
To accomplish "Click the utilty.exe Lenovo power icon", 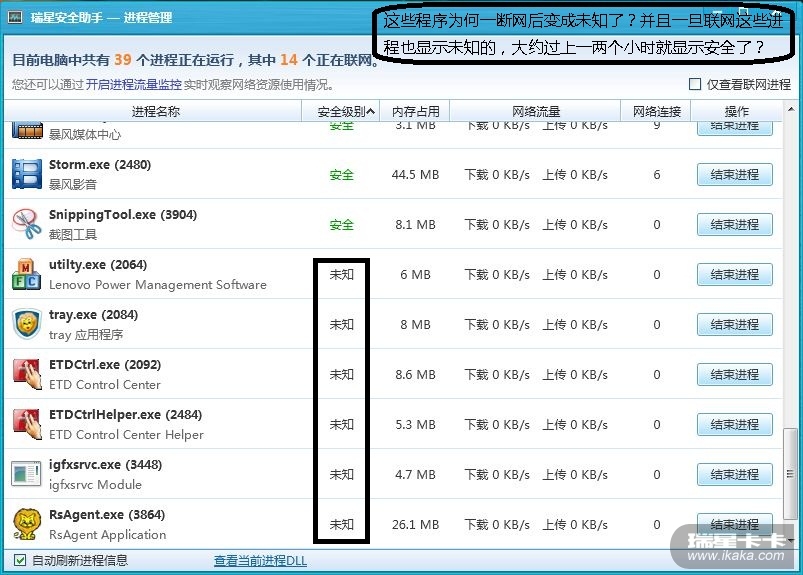I will click(x=27, y=274).
